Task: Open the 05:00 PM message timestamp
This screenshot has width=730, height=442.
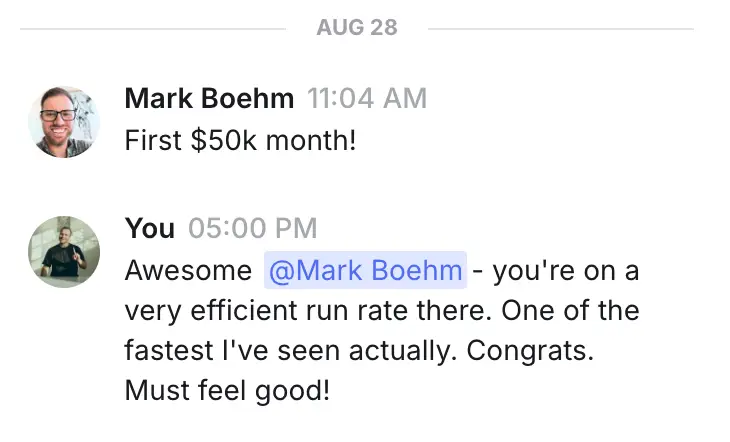Action: coord(252,228)
